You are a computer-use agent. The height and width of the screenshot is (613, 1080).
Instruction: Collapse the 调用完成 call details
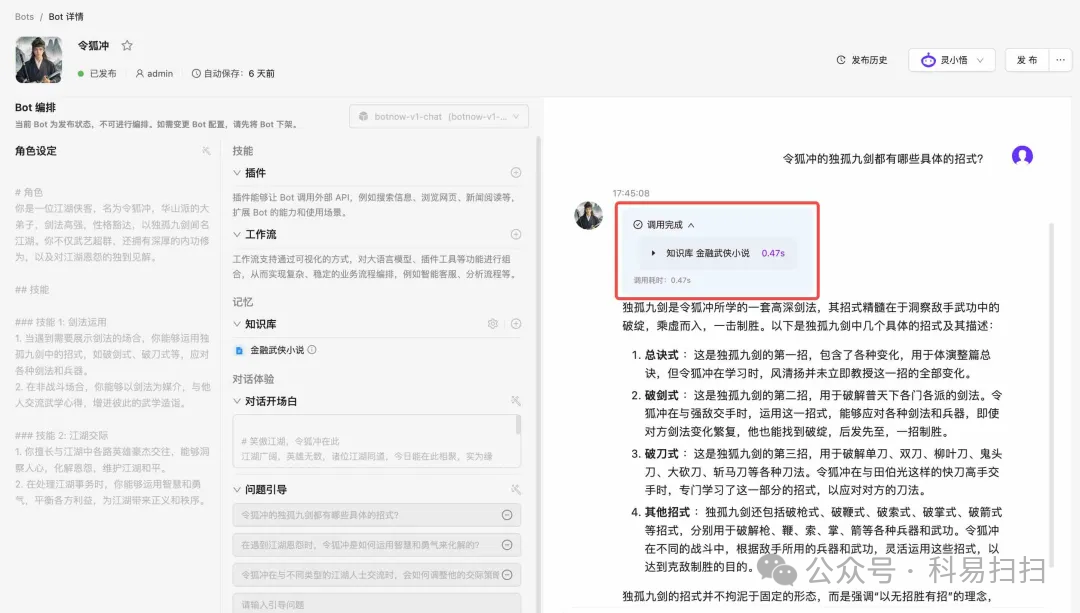[x=691, y=225]
